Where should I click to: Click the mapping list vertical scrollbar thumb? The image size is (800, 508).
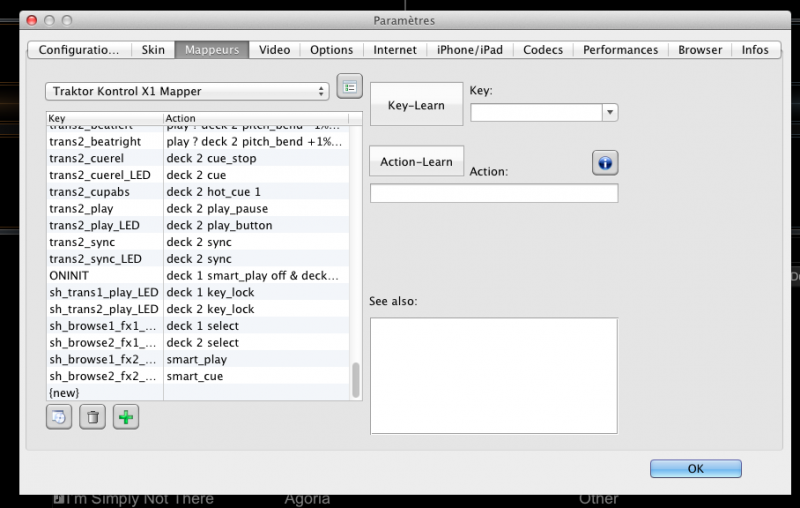[x=356, y=380]
